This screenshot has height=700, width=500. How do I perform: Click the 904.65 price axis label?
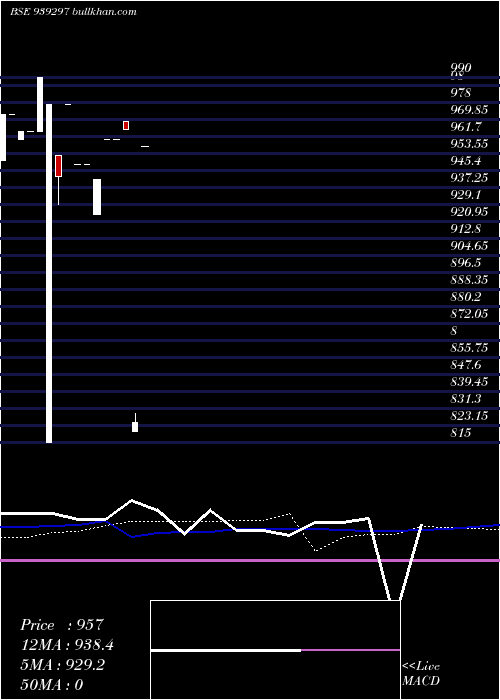469,246
